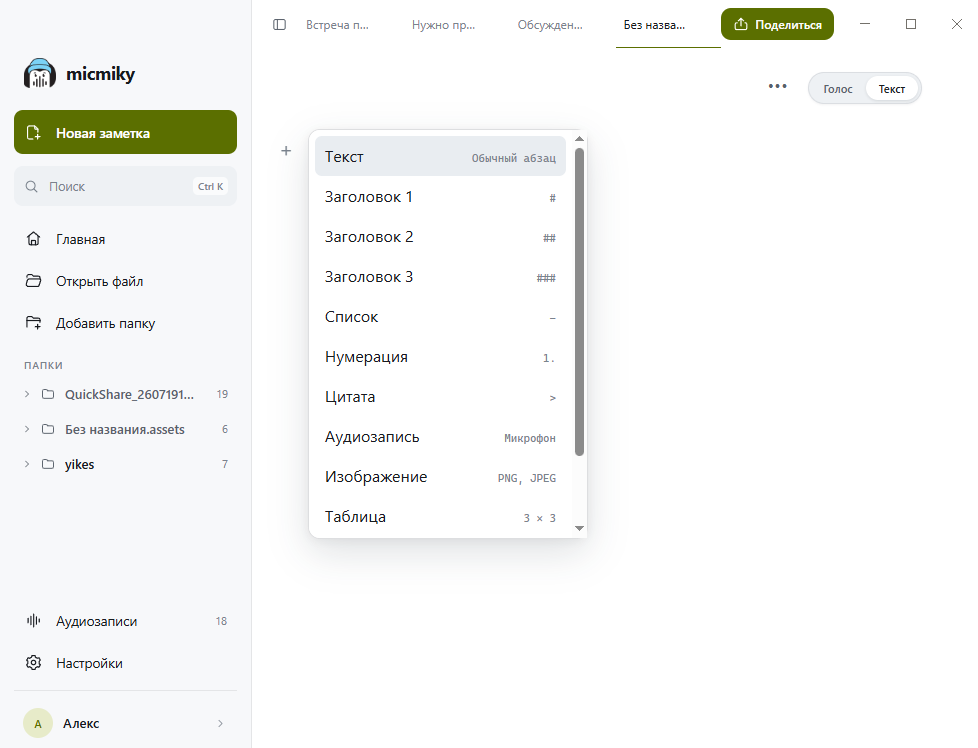Click the search magnifier icon

31,186
